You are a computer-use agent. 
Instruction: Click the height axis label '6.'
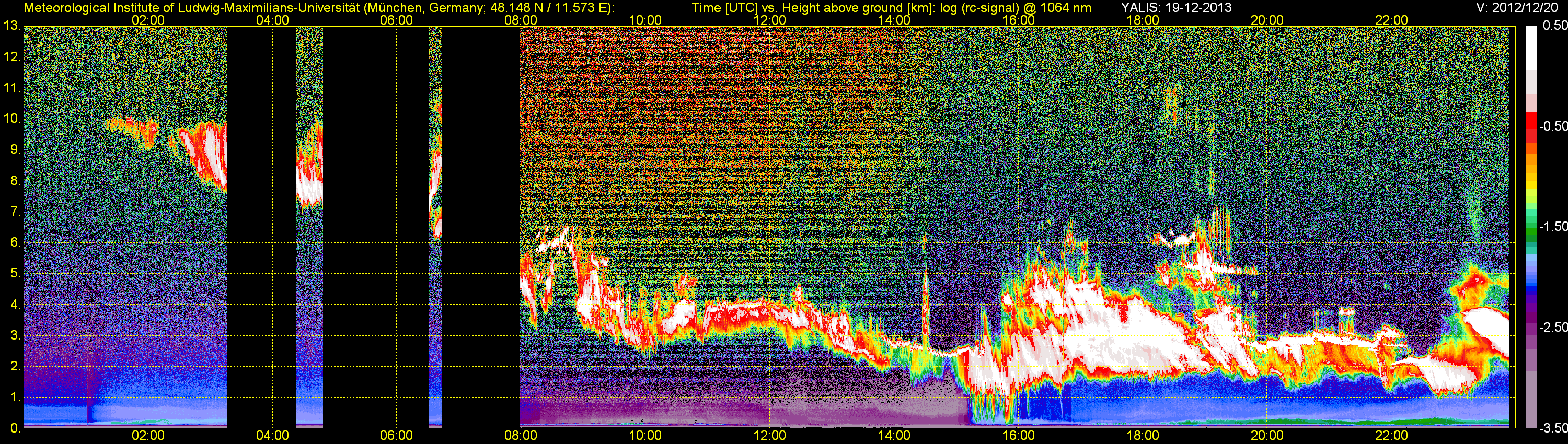click(x=15, y=242)
